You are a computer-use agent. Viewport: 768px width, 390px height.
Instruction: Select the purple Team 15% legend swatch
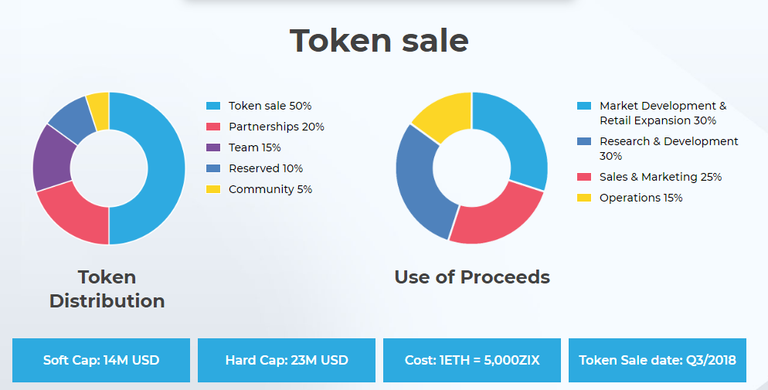pyautogui.click(x=213, y=147)
